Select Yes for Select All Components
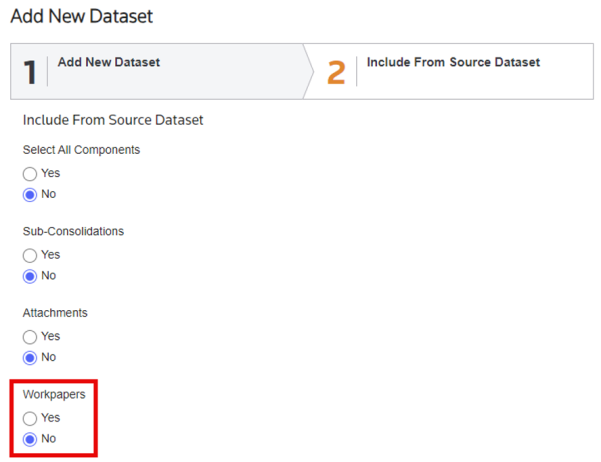 (30, 173)
